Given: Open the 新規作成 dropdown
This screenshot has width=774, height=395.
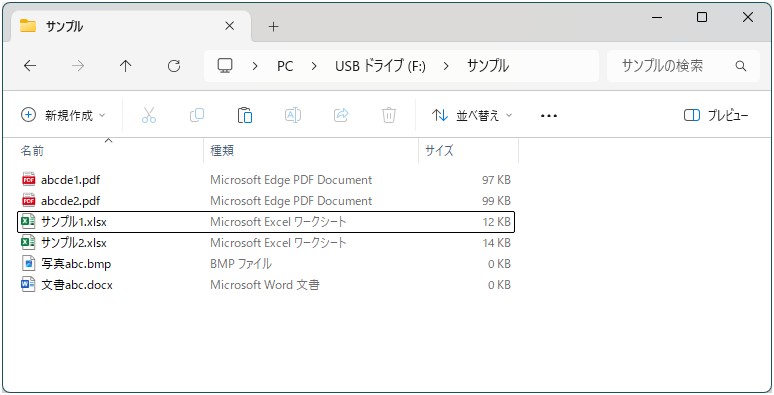Looking at the screenshot, I should click(63, 115).
